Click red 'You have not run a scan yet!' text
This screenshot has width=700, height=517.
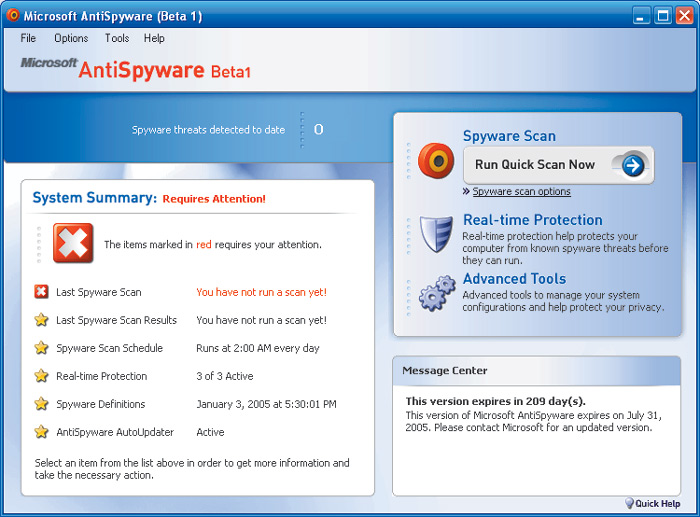(x=262, y=292)
